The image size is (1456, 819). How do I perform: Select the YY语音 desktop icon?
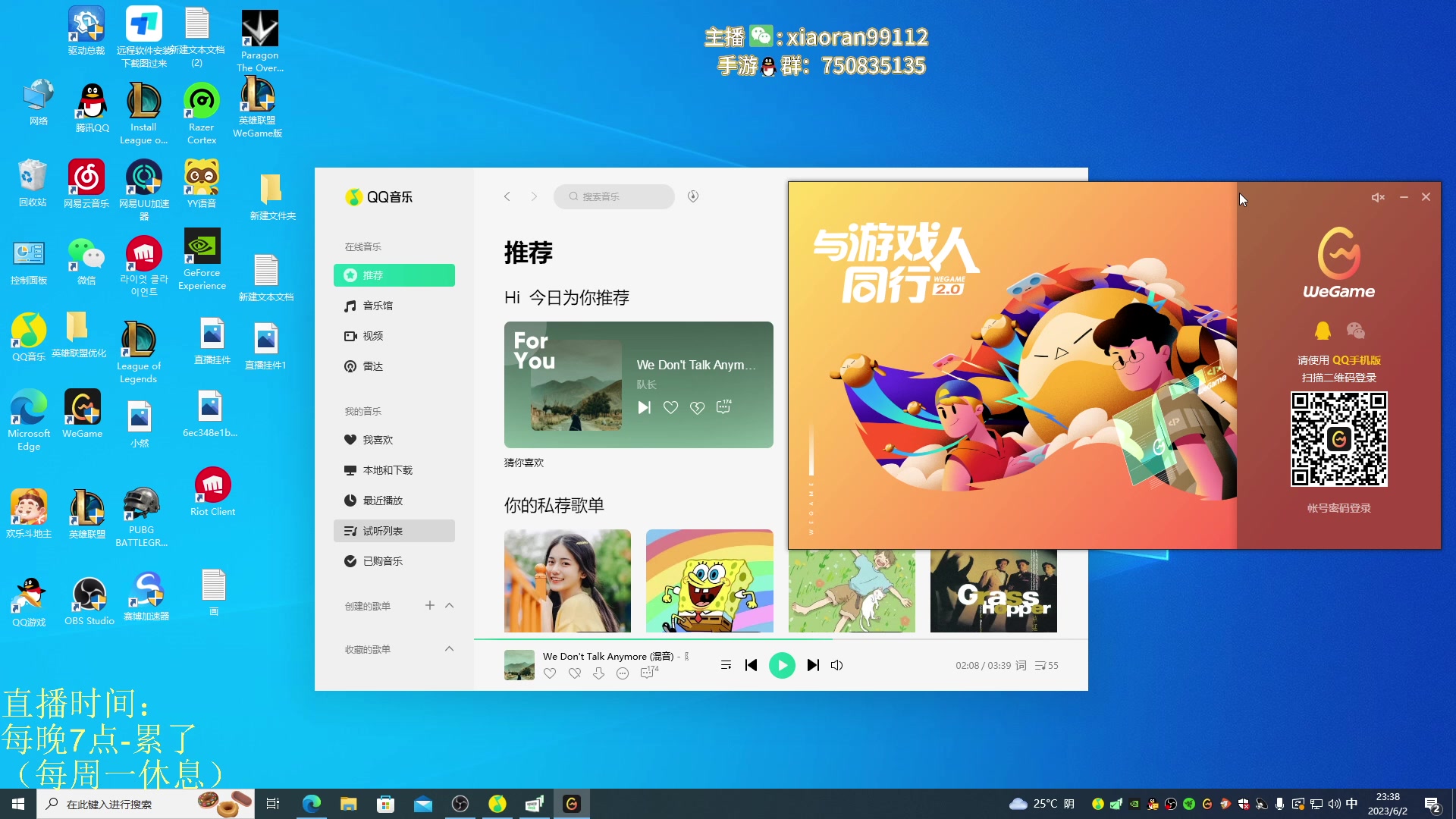pyautogui.click(x=202, y=184)
